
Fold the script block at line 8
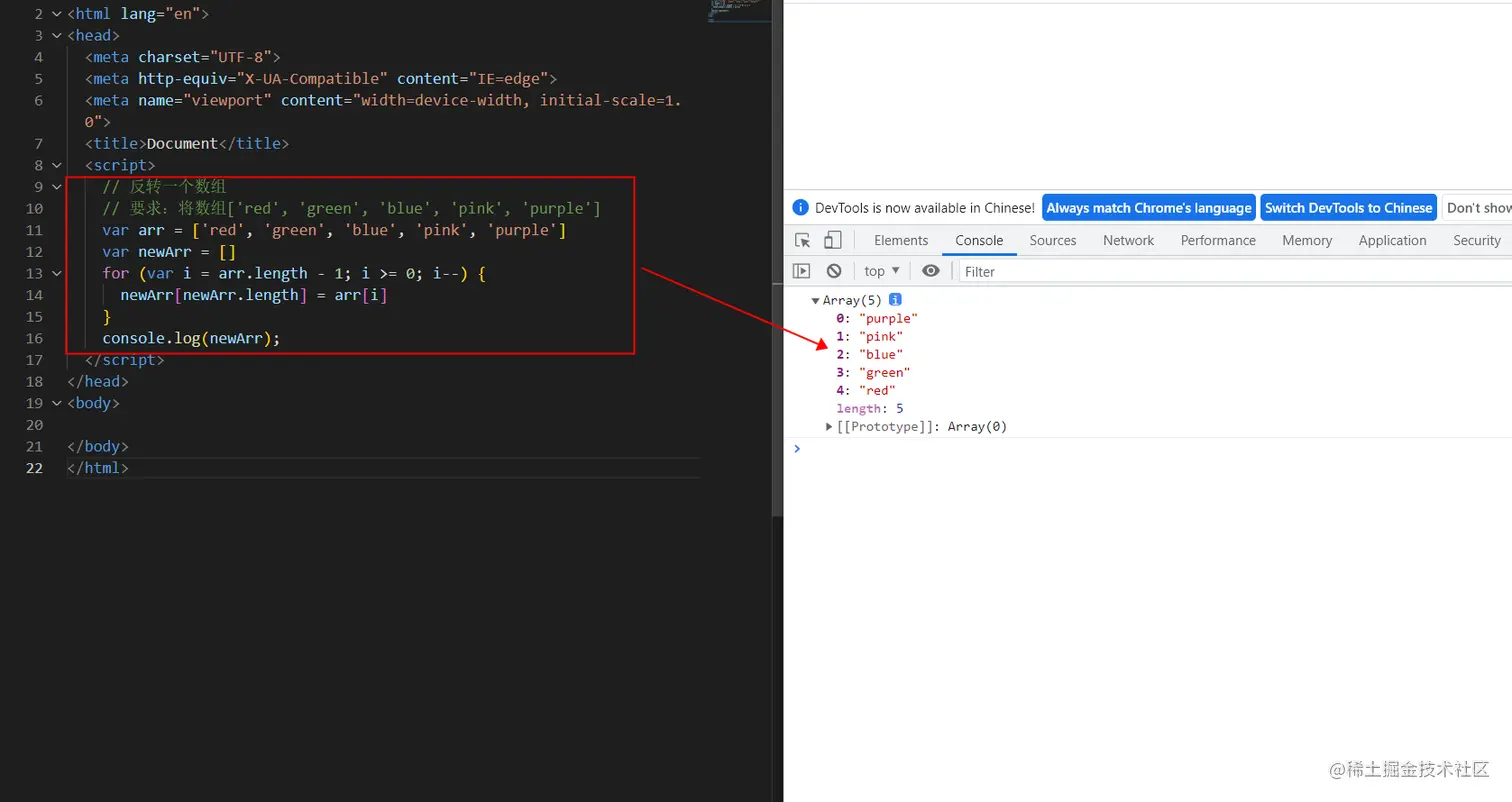[x=56, y=165]
